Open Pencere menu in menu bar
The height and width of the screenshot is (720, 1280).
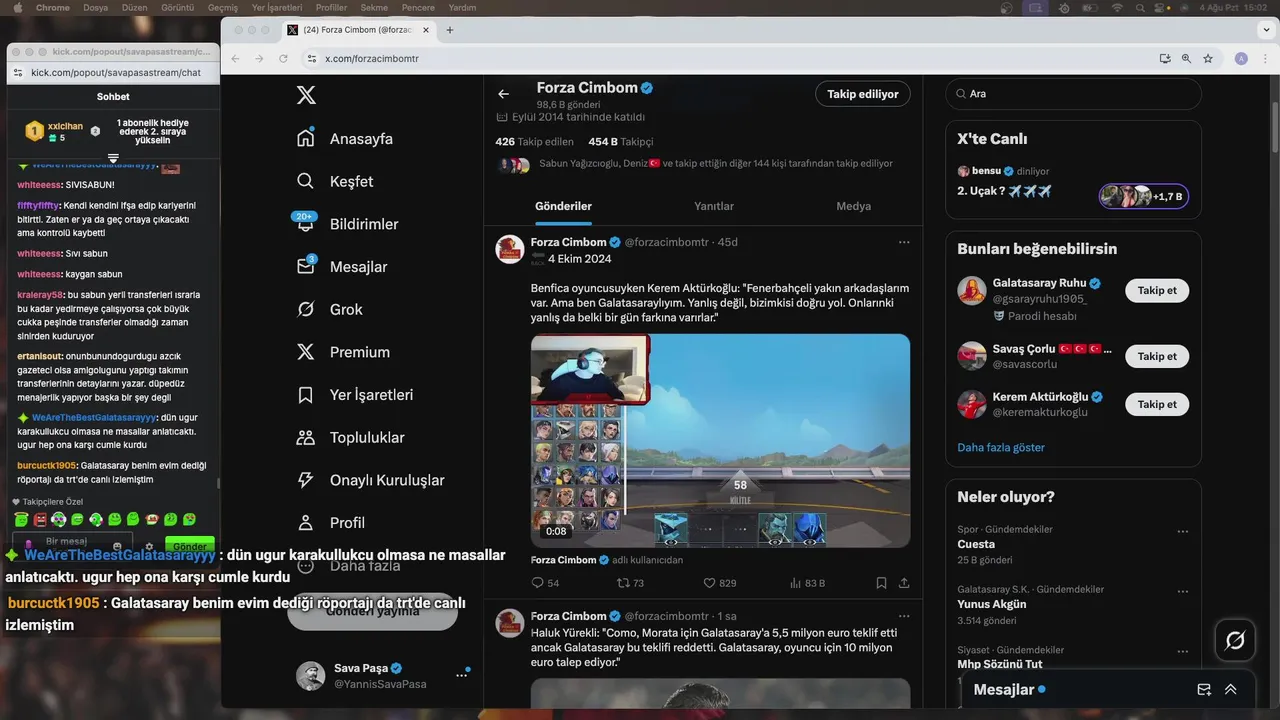point(417,7)
